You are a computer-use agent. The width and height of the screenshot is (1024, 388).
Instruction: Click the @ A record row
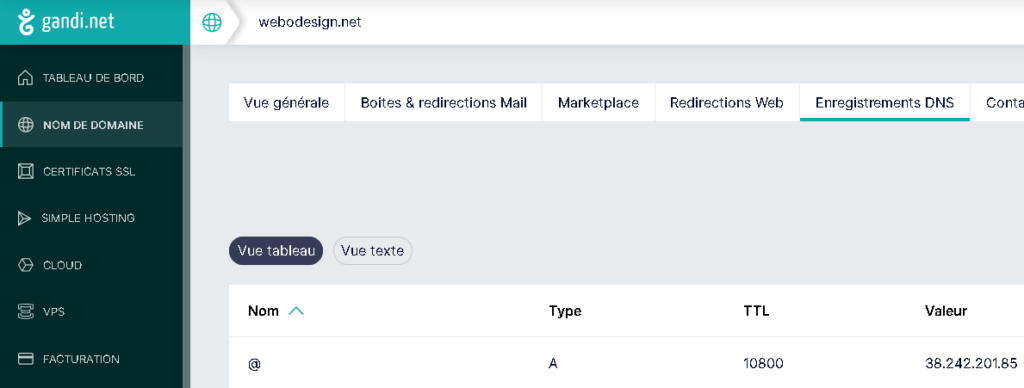click(626, 363)
